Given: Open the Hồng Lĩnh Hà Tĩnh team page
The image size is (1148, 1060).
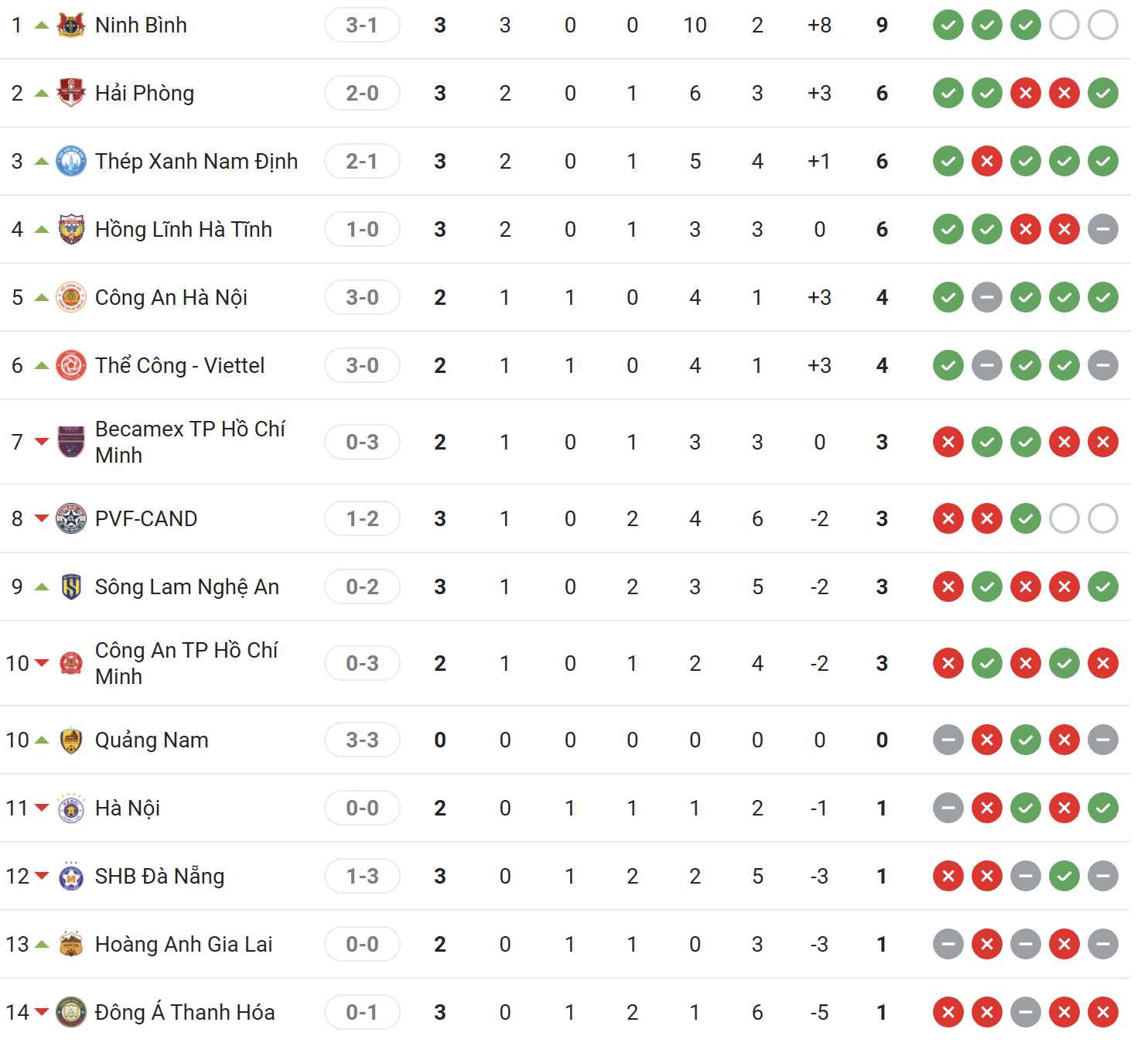Looking at the screenshot, I should tap(183, 229).
